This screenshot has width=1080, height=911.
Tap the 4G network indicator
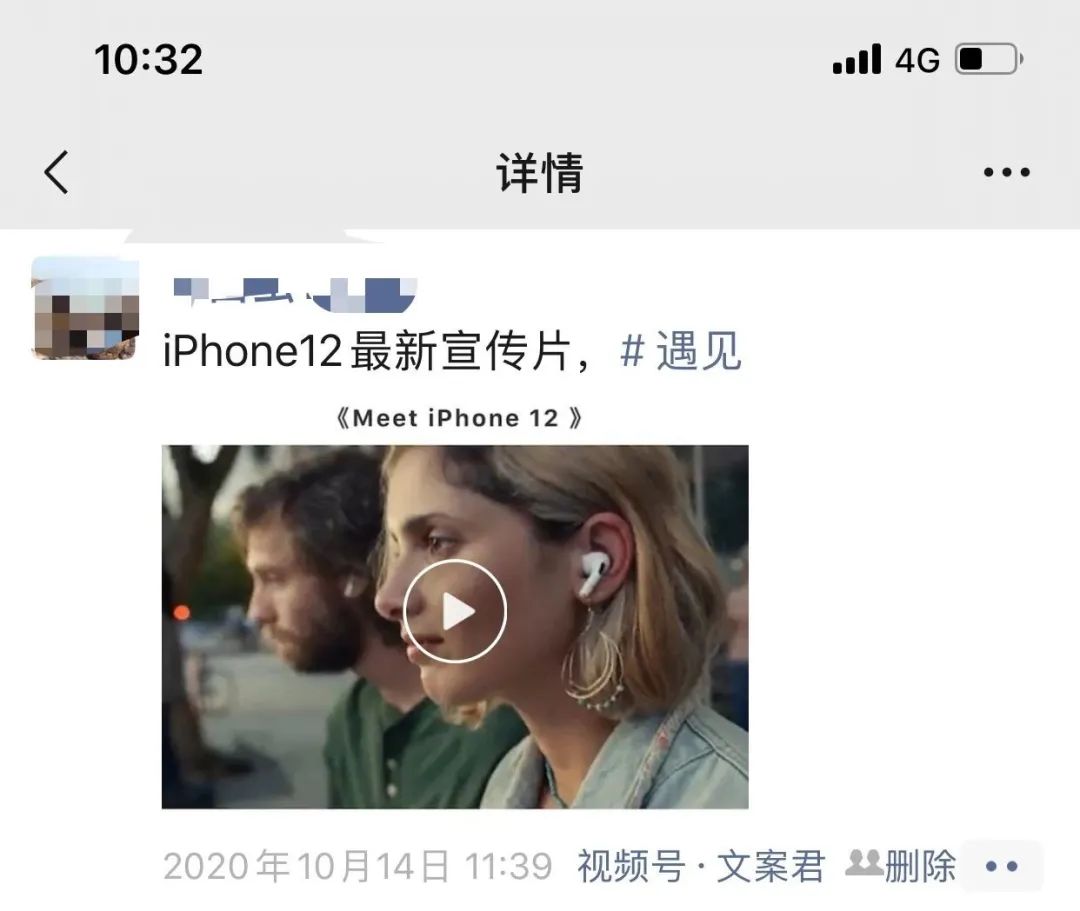pos(917,61)
